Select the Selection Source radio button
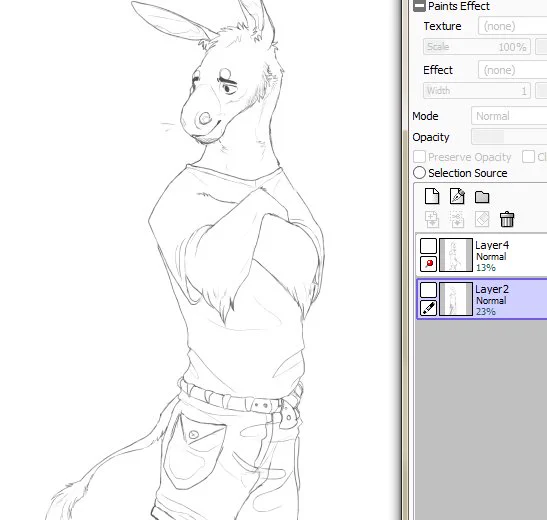 coord(419,173)
